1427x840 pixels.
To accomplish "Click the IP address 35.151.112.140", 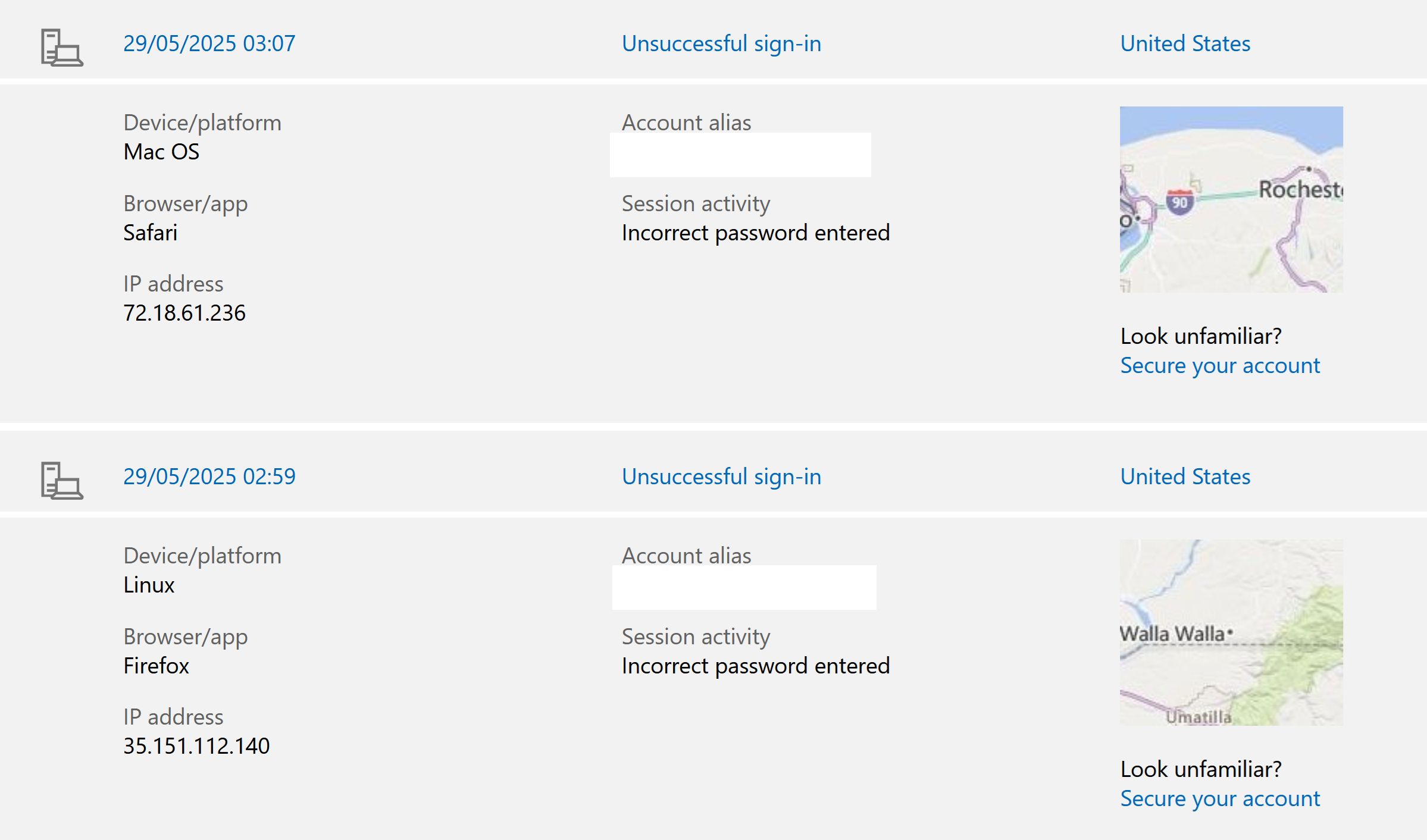I will [196, 746].
